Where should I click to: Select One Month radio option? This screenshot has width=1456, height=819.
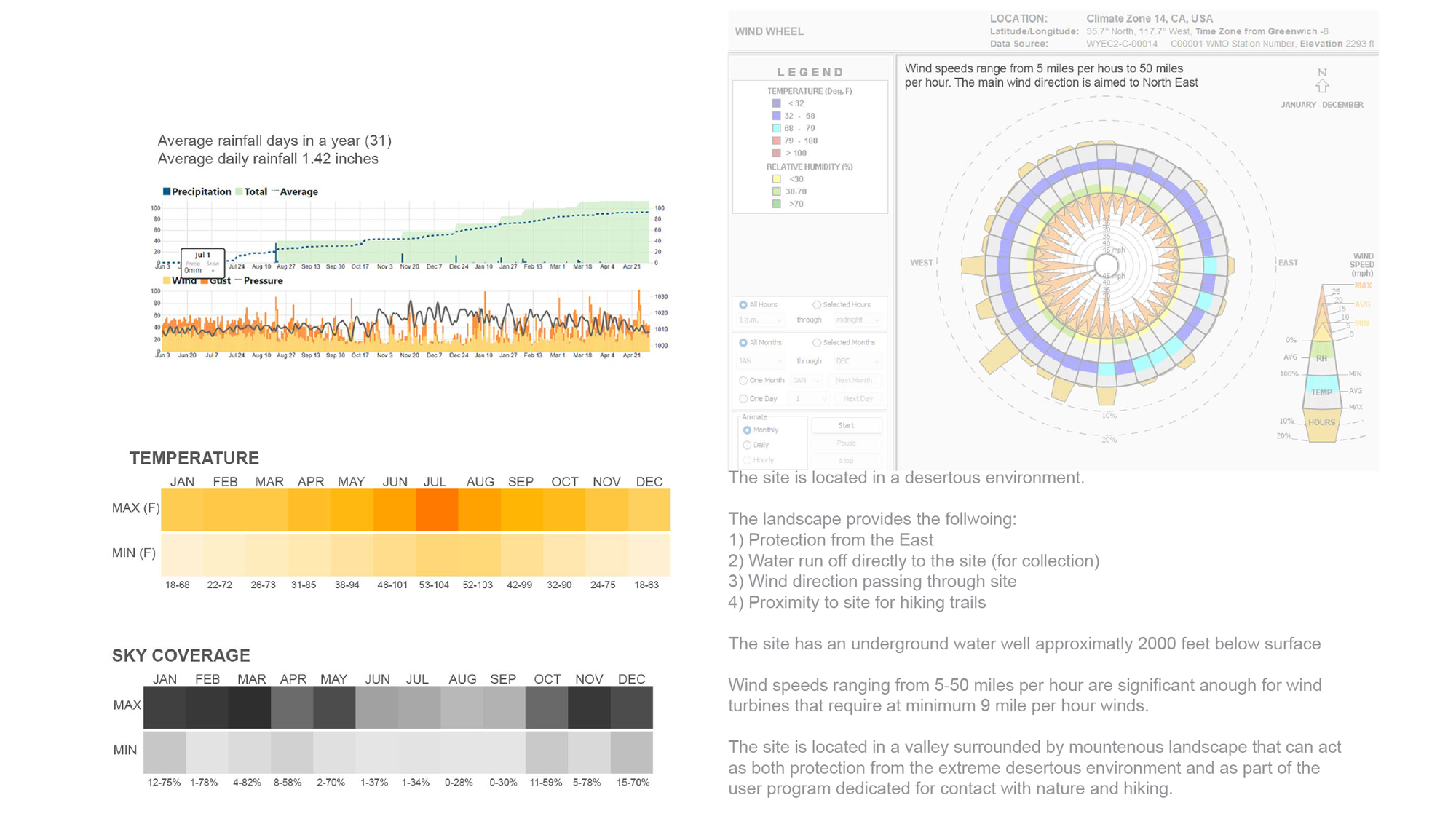pyautogui.click(x=743, y=381)
